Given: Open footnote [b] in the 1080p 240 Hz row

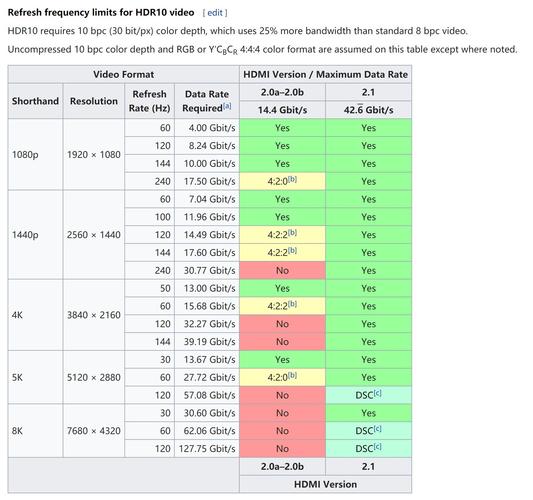Looking at the screenshot, I should (292, 179).
